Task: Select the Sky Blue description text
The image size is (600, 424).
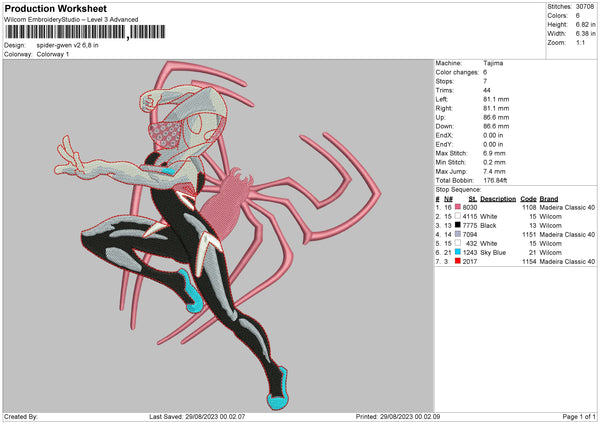Action: click(x=493, y=253)
